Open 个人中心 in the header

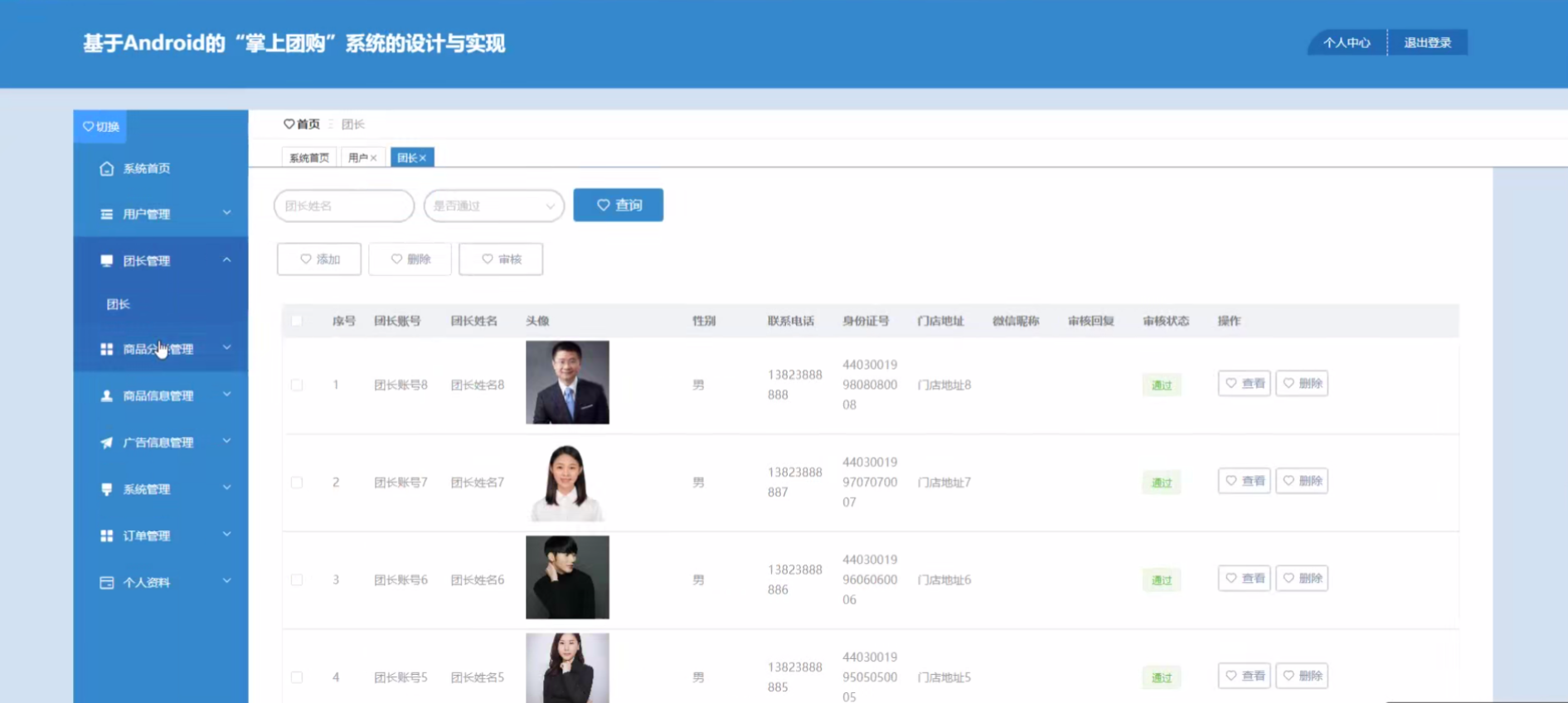point(1347,42)
